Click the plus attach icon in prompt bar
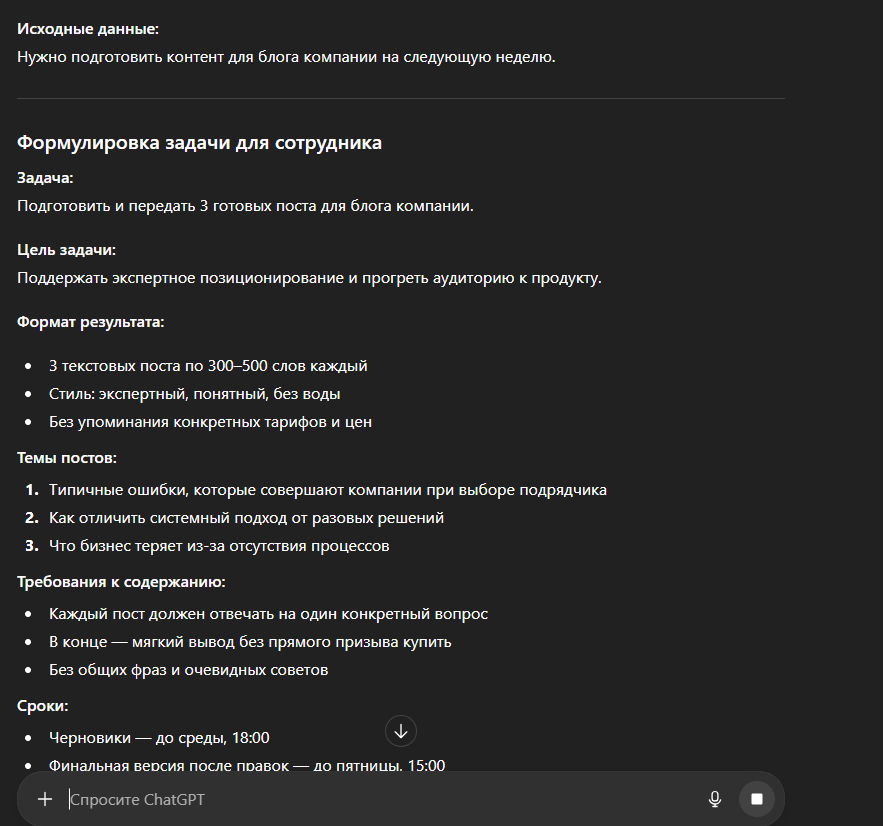The height and width of the screenshot is (826, 883). click(x=44, y=799)
